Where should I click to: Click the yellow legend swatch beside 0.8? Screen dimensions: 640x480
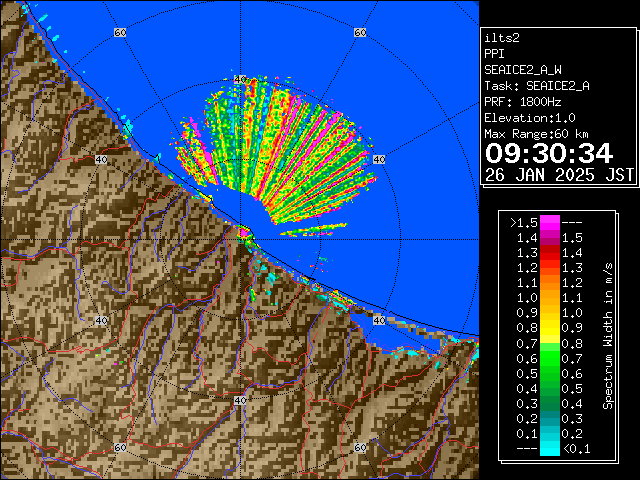pyautogui.click(x=549, y=328)
